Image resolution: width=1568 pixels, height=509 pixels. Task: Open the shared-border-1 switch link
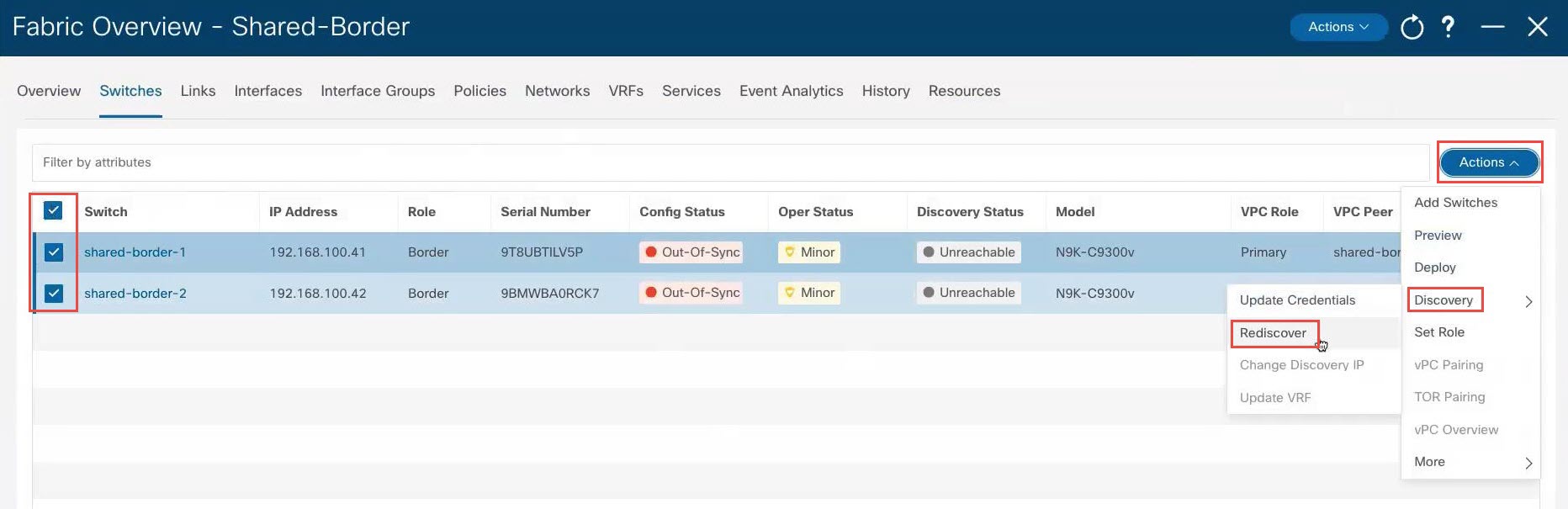click(135, 252)
